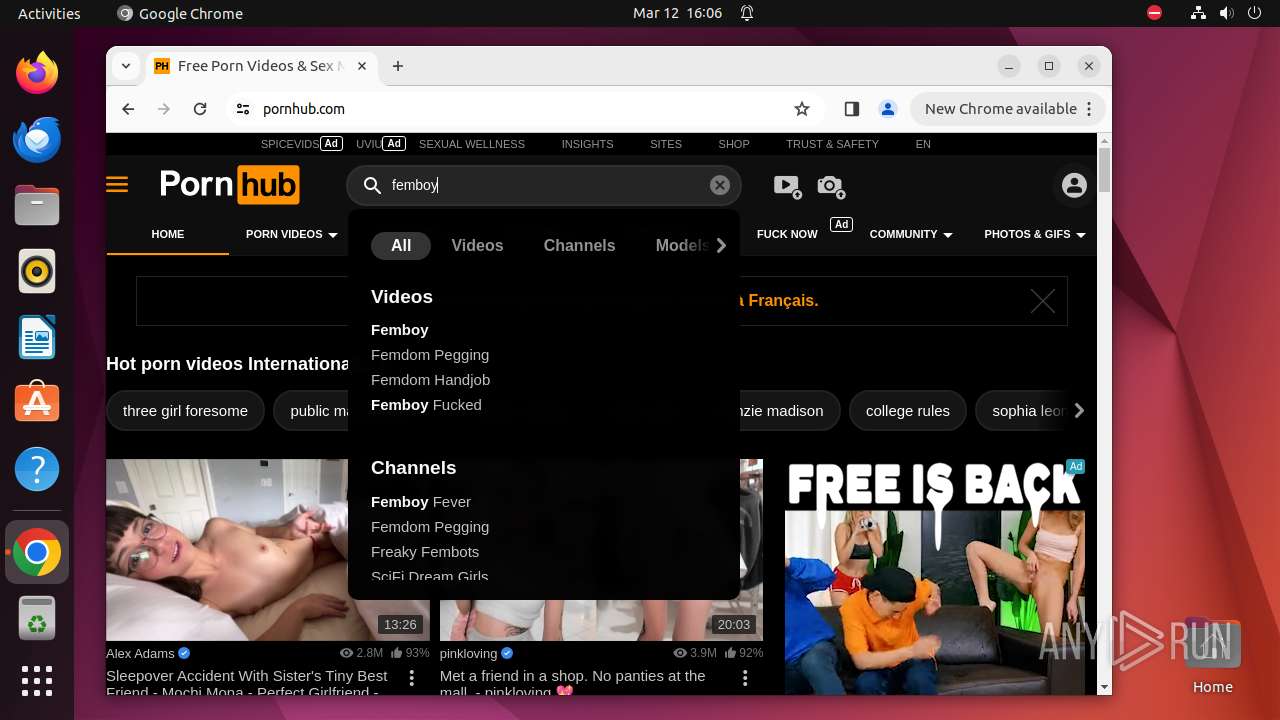
Task: Select the 'three girl foresome' tag pill
Action: [x=185, y=410]
